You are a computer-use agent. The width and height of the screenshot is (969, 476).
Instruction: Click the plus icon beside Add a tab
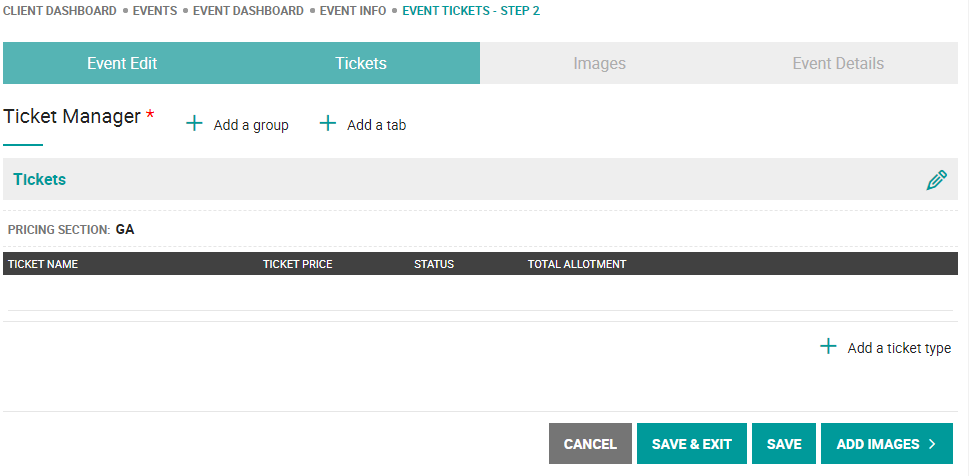[328, 124]
